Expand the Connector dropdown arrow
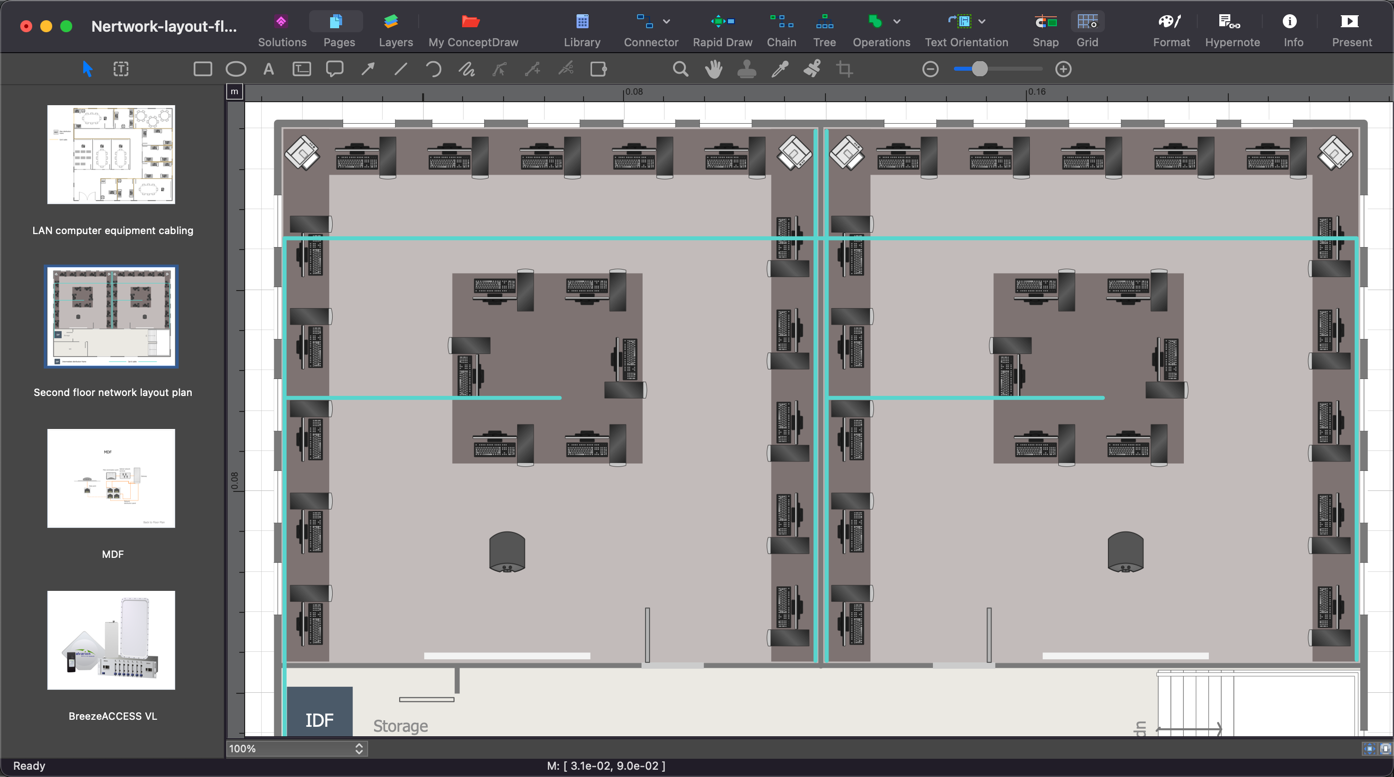The height and width of the screenshot is (777, 1394). pos(667,21)
